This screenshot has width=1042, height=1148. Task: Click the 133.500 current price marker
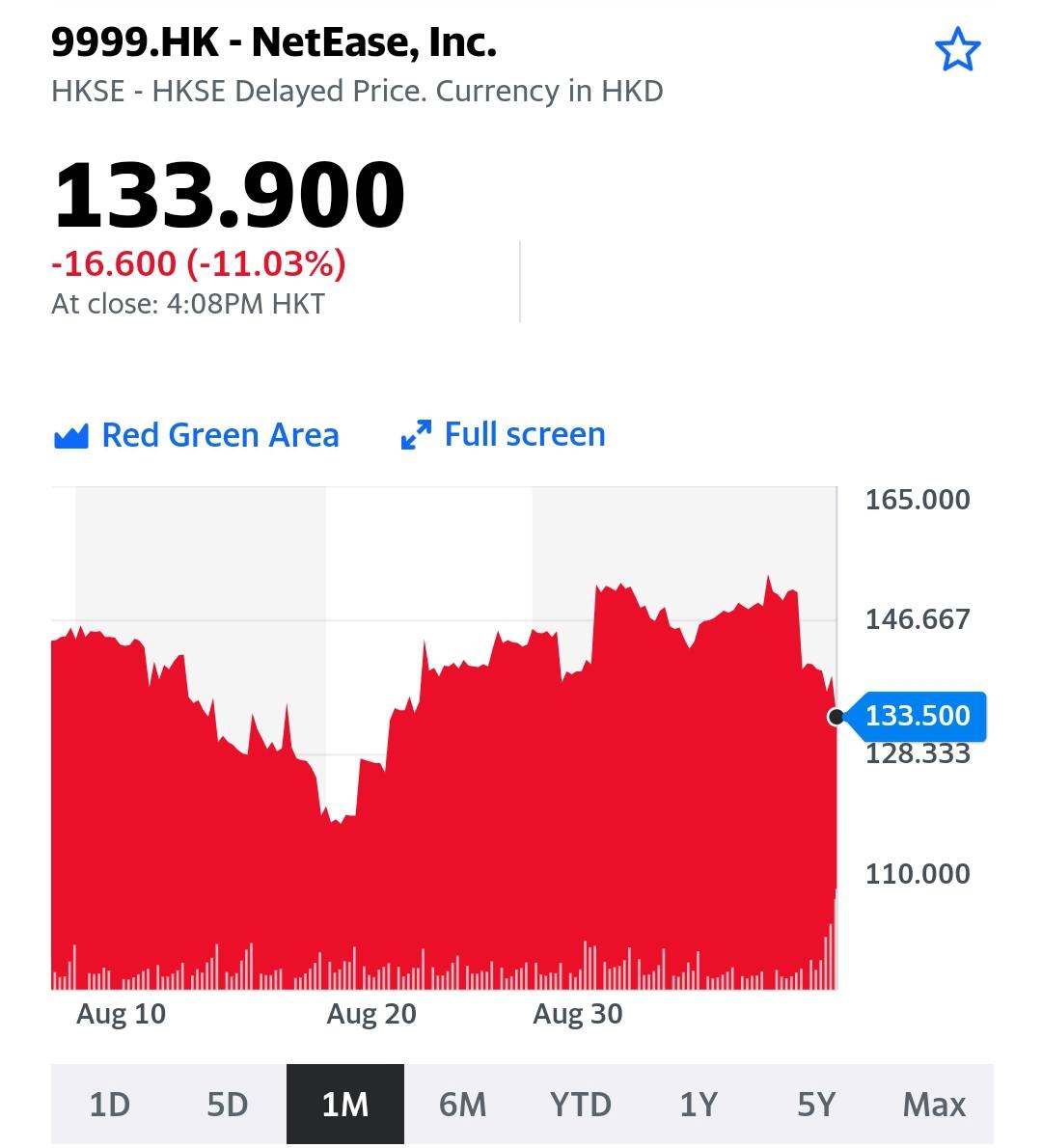coord(918,716)
